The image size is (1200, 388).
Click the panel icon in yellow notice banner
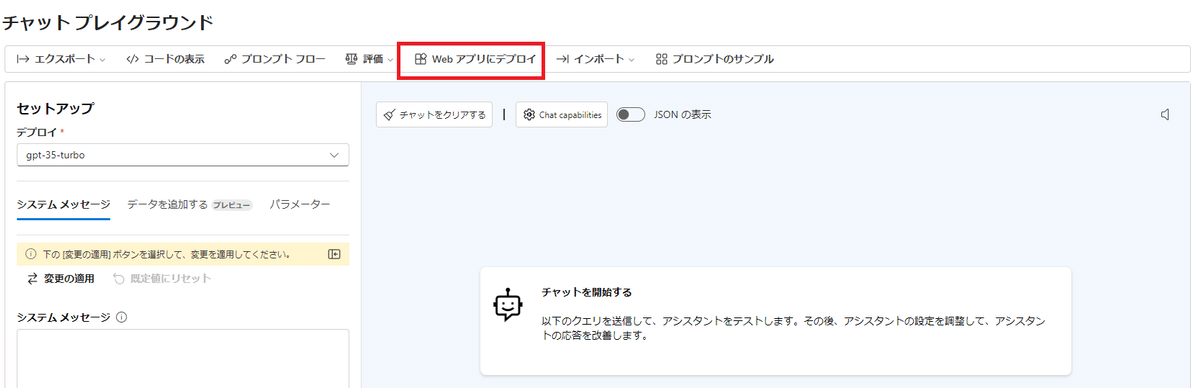point(335,254)
